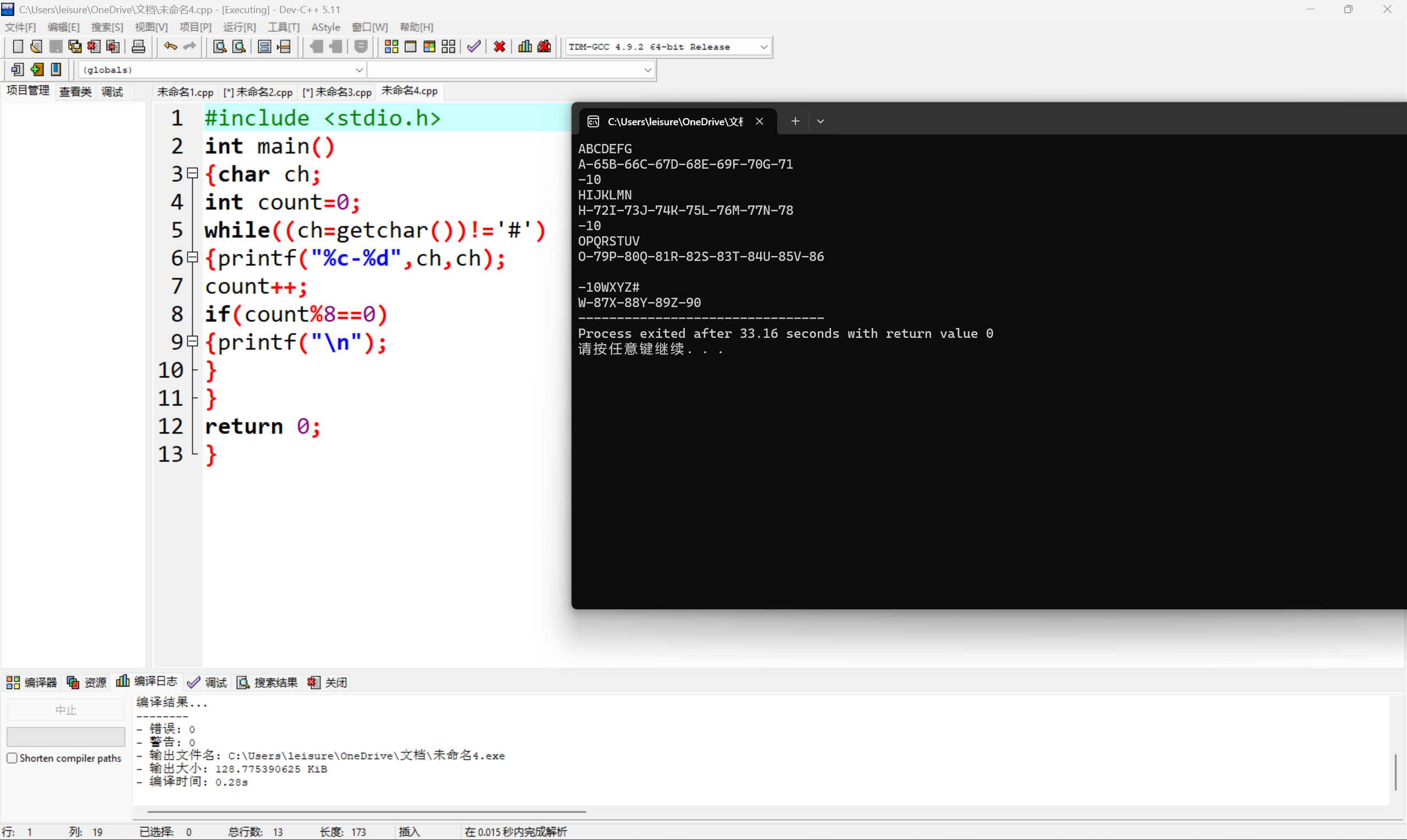The image size is (1407, 840).
Task: Save all open files
Action: (x=74, y=46)
